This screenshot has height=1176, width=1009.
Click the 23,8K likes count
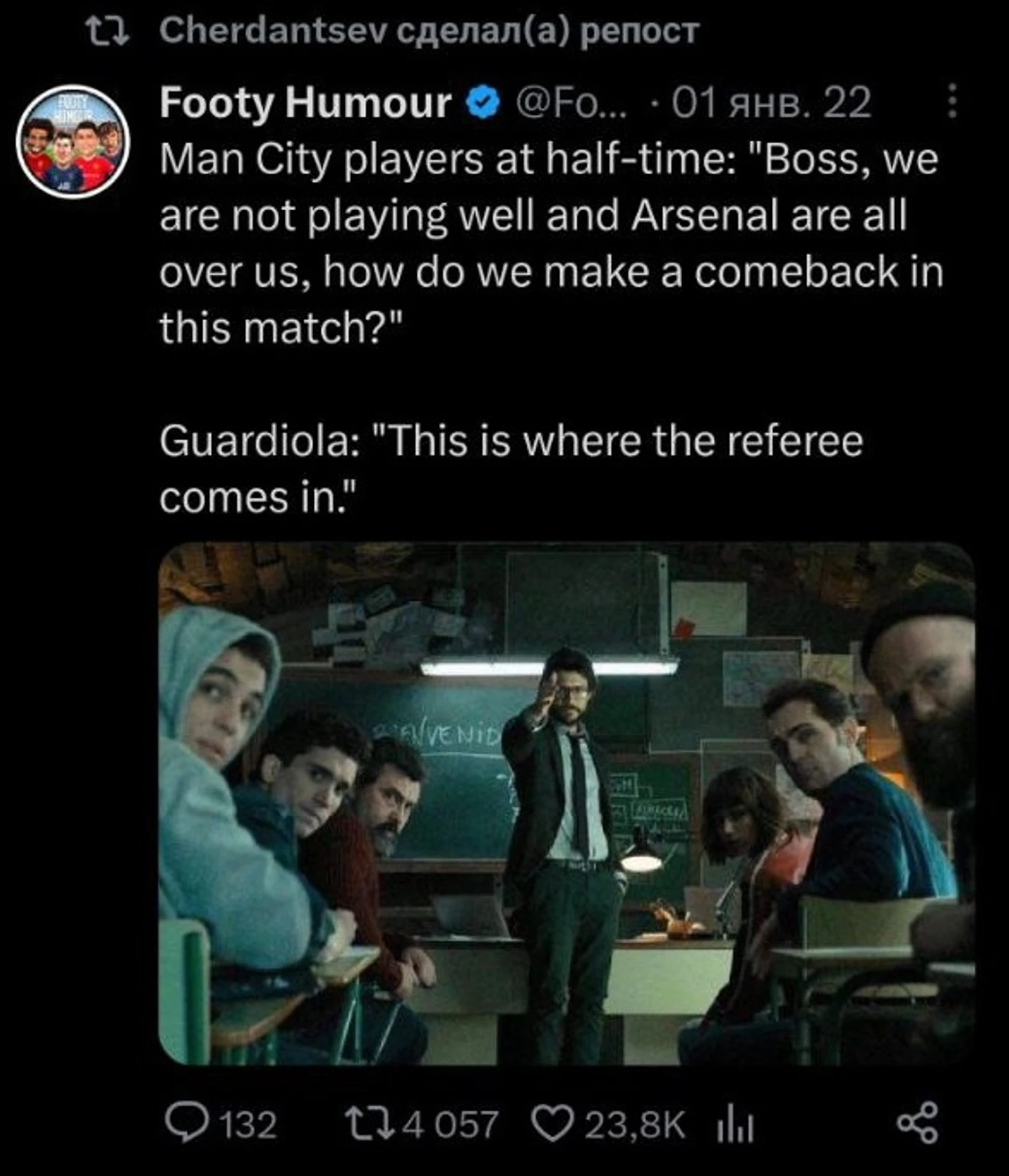coord(635,1125)
